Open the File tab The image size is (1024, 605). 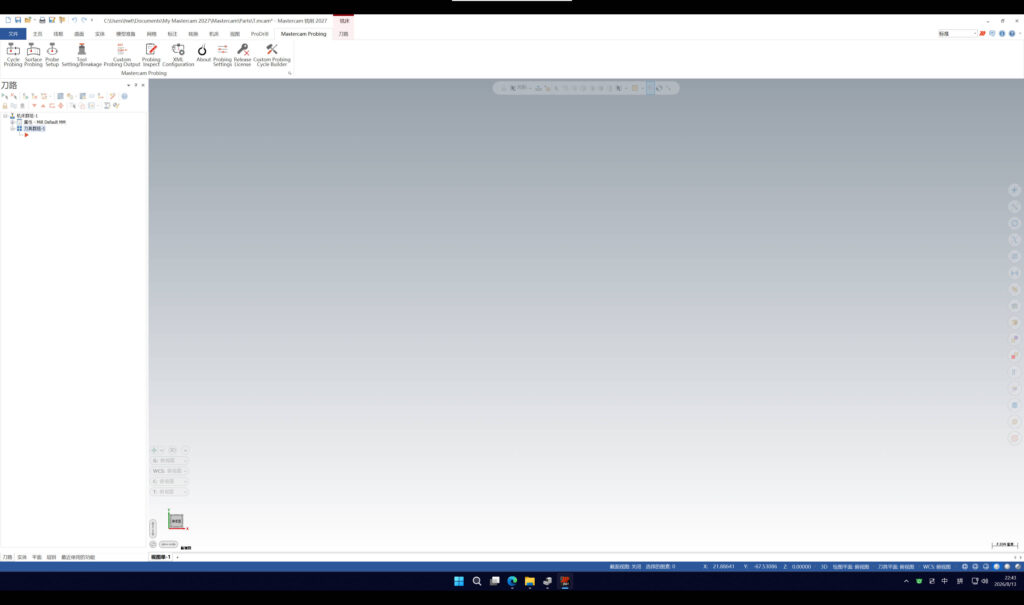(x=13, y=34)
